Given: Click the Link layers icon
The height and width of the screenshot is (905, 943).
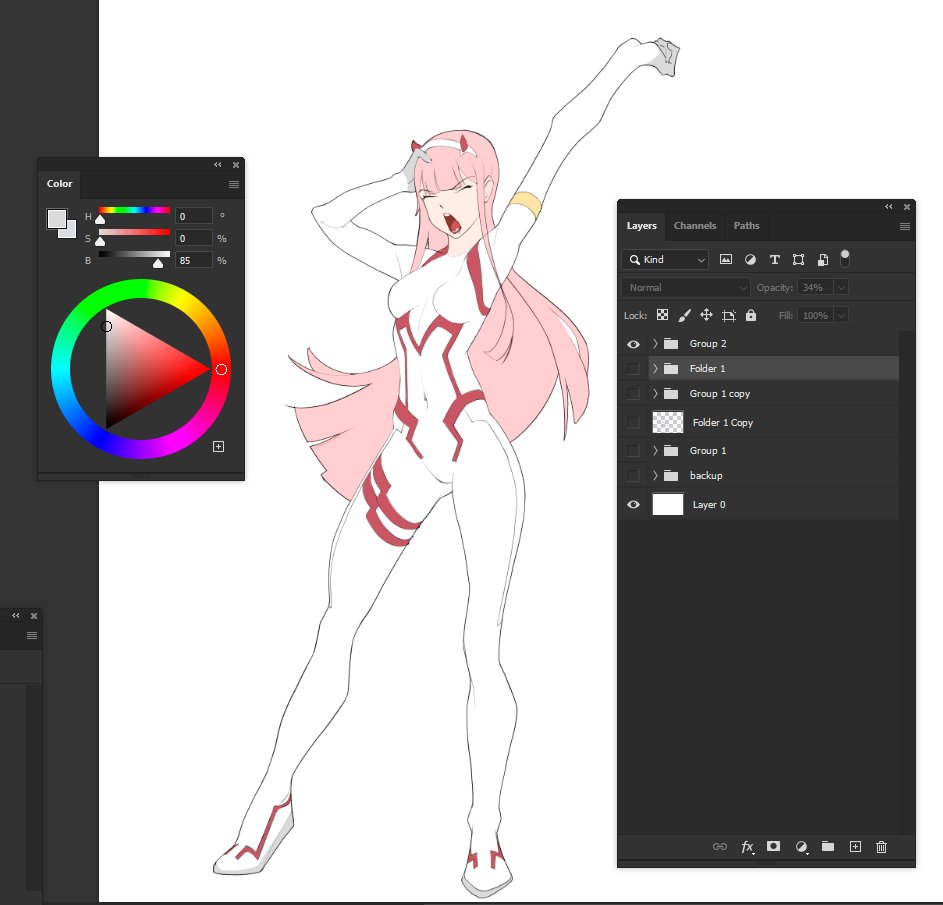Looking at the screenshot, I should [x=720, y=846].
